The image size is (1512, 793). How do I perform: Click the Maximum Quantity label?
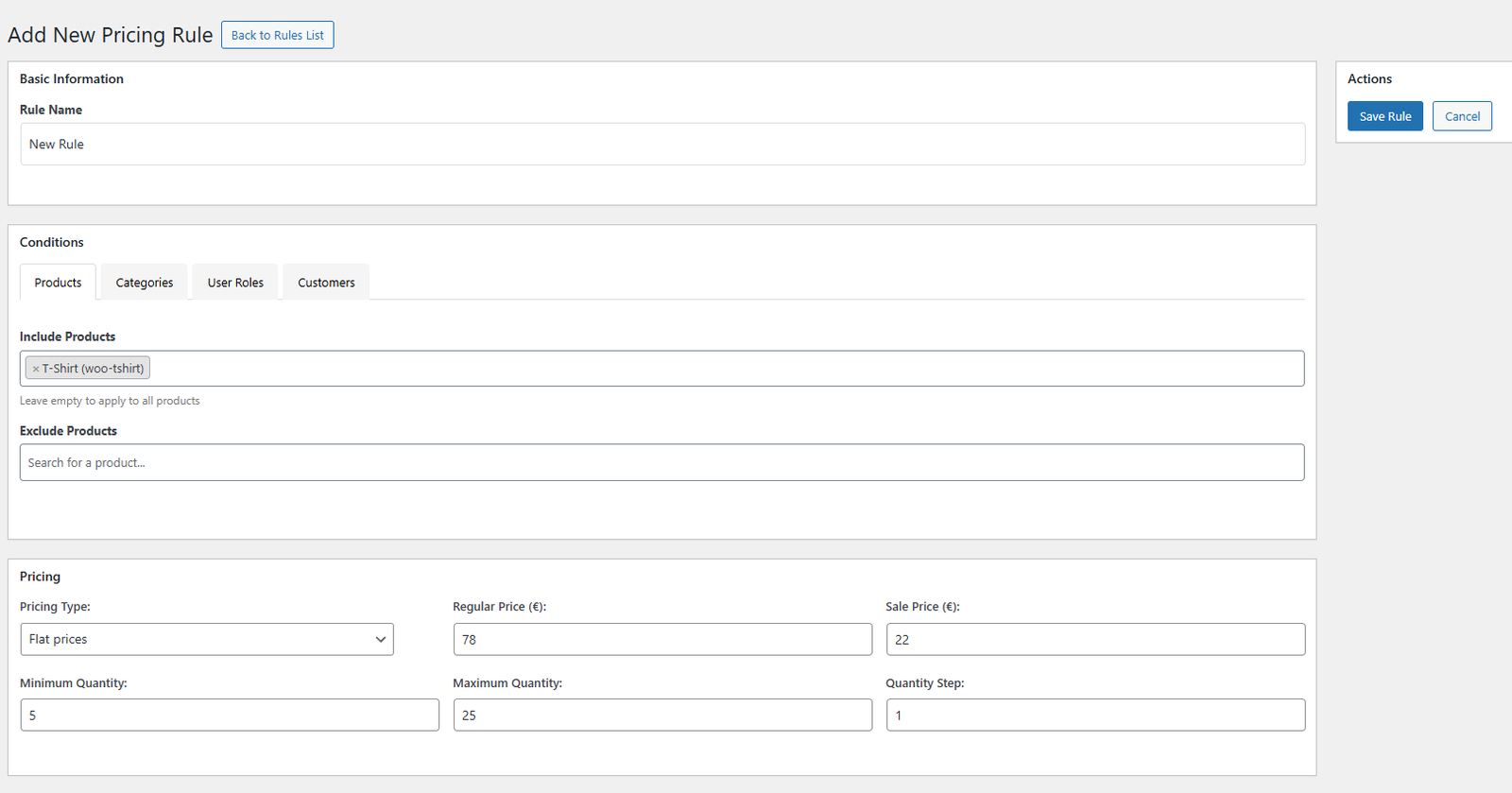click(x=507, y=683)
